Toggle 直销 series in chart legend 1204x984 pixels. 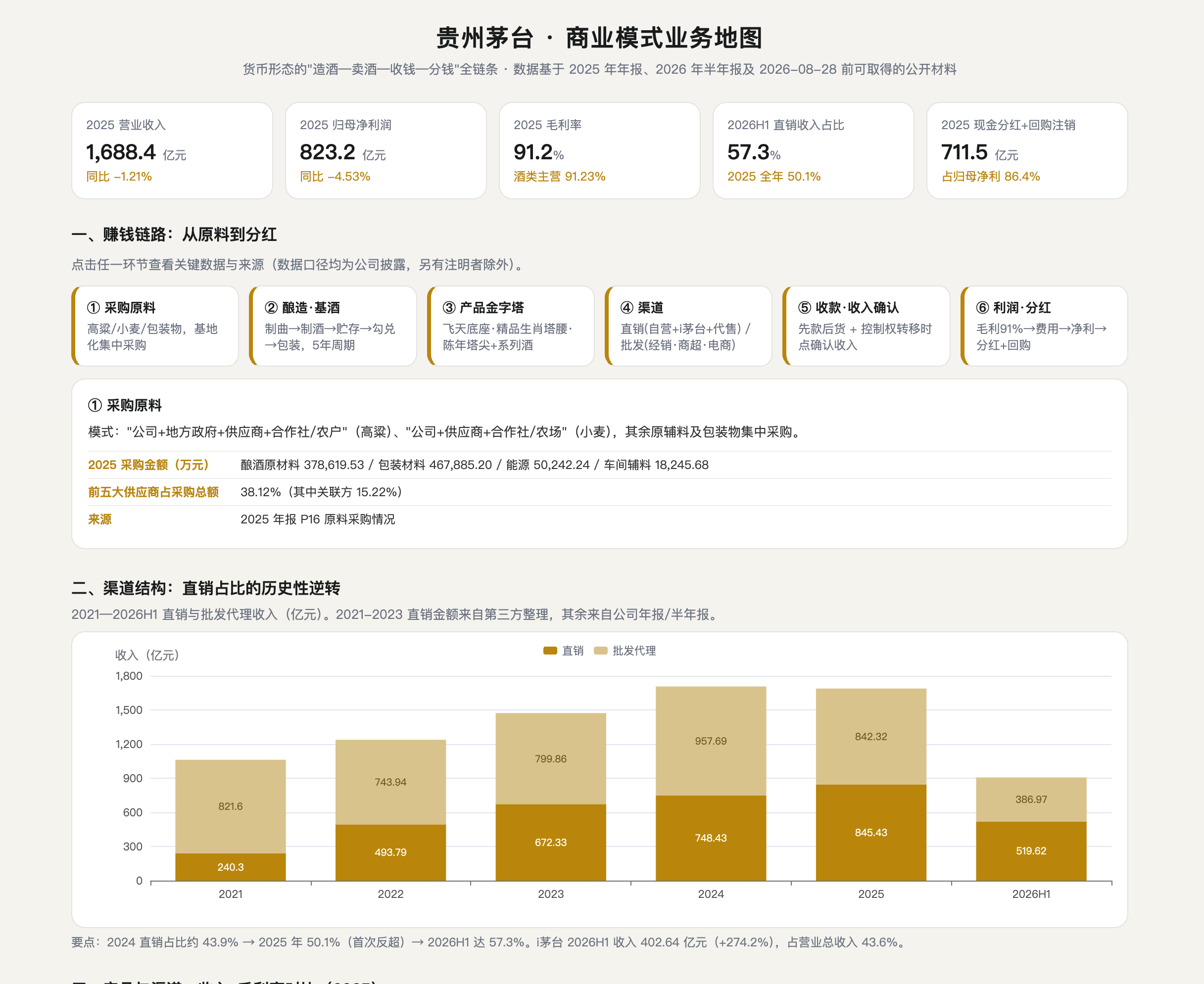(564, 651)
